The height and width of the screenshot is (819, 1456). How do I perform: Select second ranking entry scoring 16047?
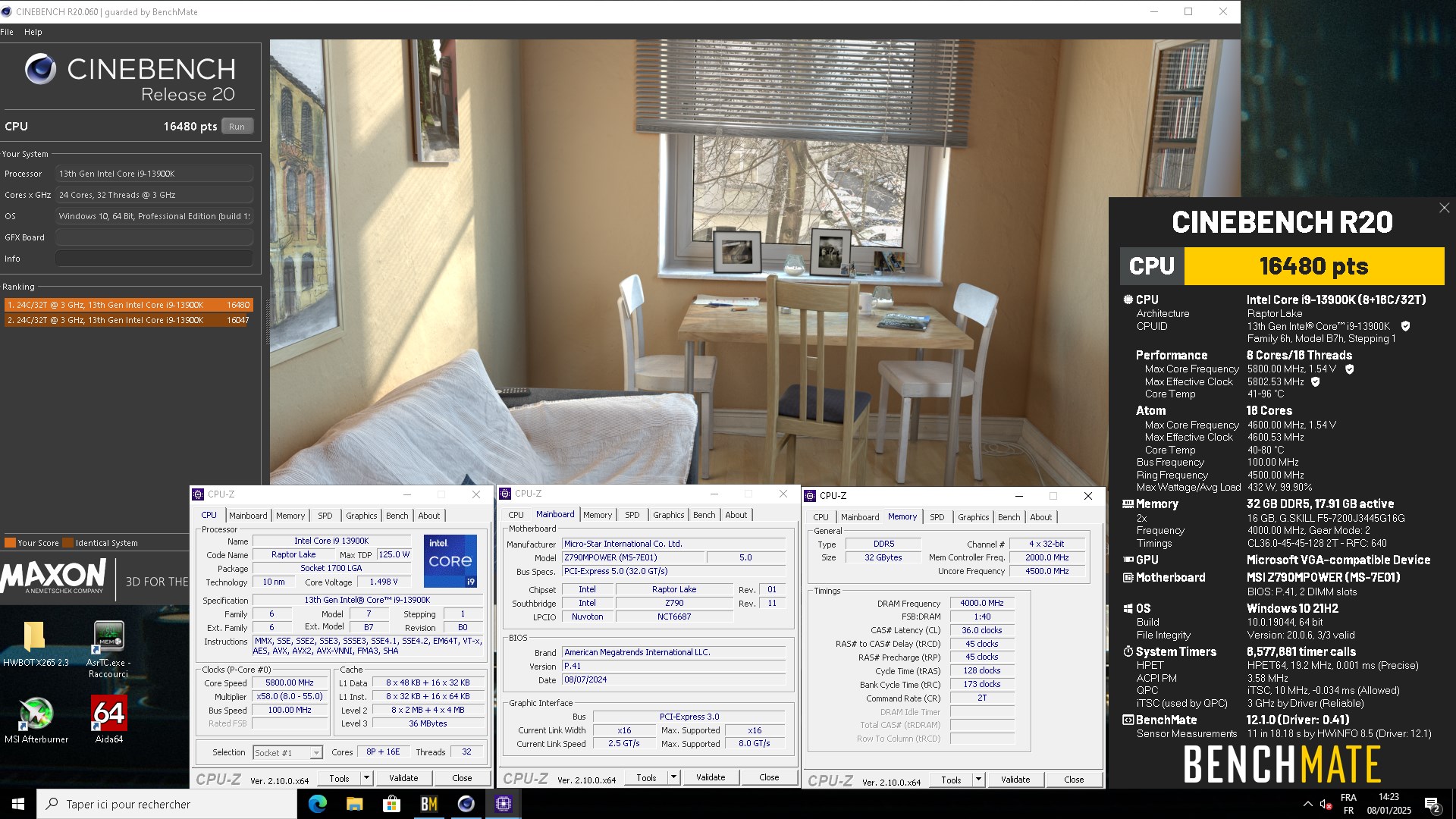(x=128, y=320)
